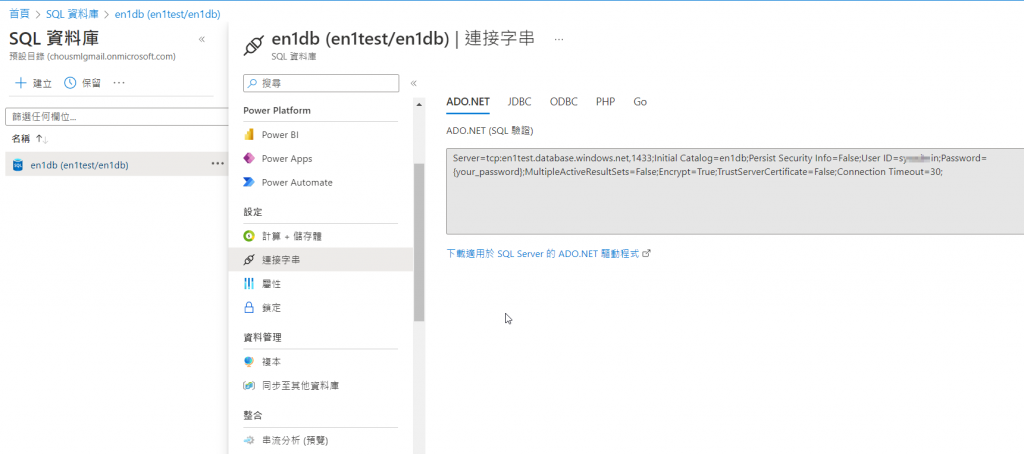
Task: Switch to the Go tab
Action: [640, 102]
